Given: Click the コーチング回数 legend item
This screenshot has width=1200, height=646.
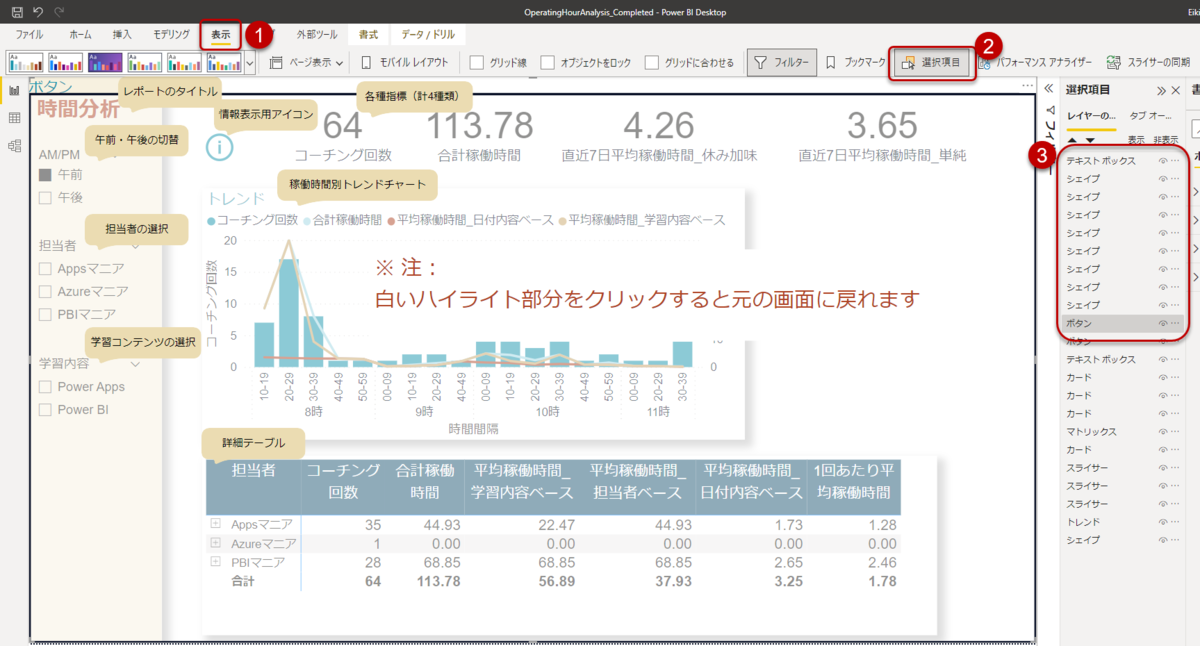Looking at the screenshot, I should [253, 220].
